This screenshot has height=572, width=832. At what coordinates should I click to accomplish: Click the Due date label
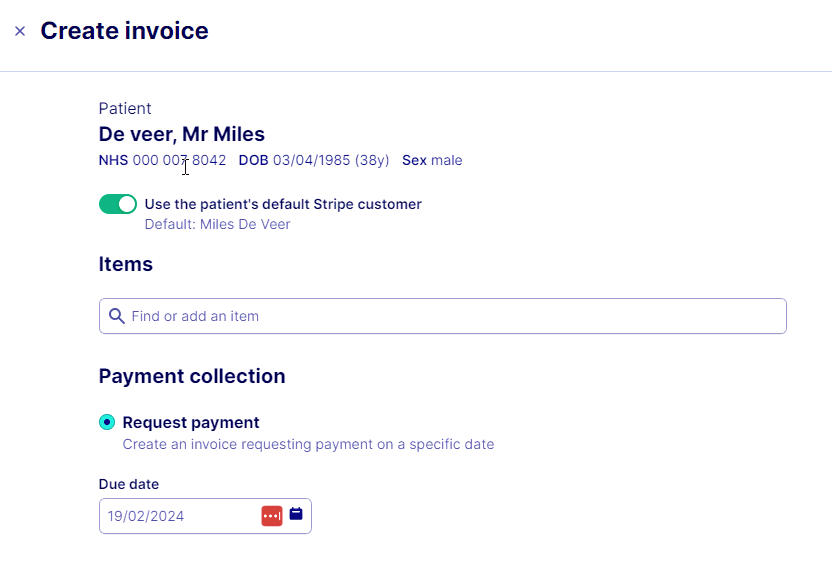click(x=129, y=484)
